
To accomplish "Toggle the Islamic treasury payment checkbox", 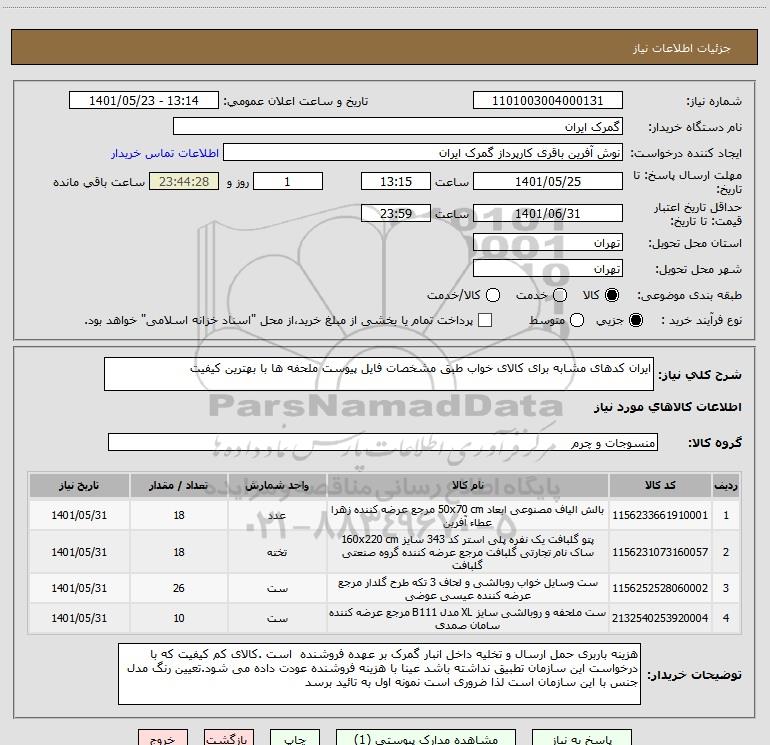I will (x=485, y=320).
